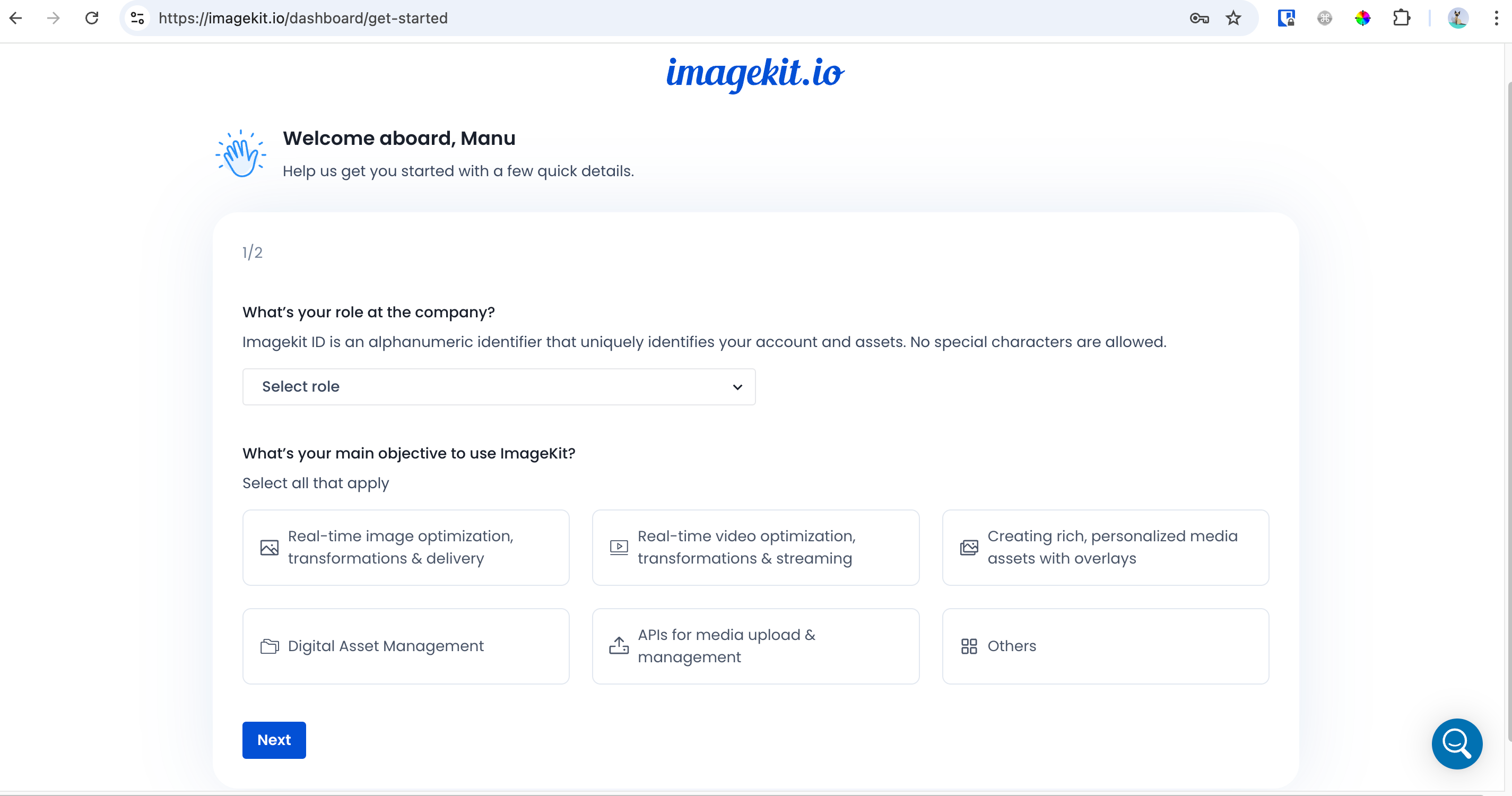The height and width of the screenshot is (796, 1512).
Task: Bookmark this page with the star icon
Action: 1233,18
